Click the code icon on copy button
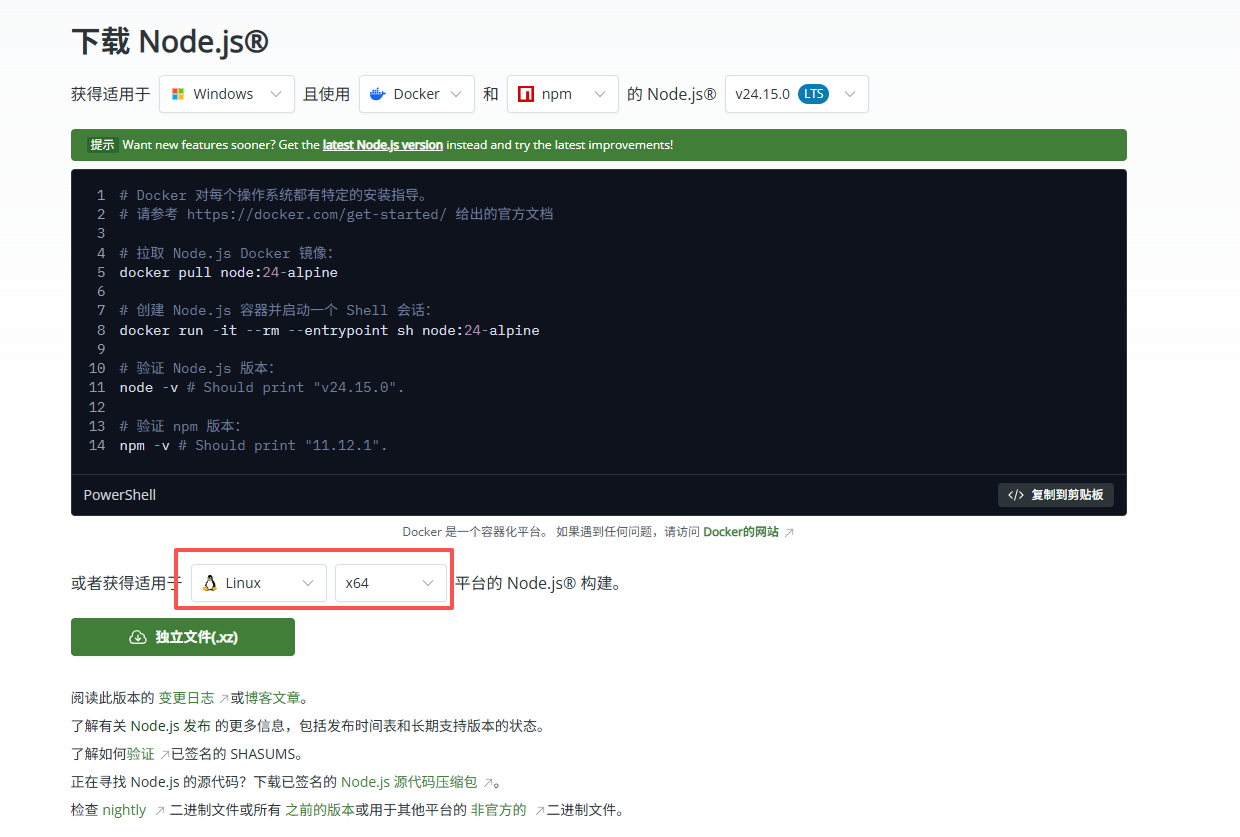The width and height of the screenshot is (1240, 837). 1016,495
